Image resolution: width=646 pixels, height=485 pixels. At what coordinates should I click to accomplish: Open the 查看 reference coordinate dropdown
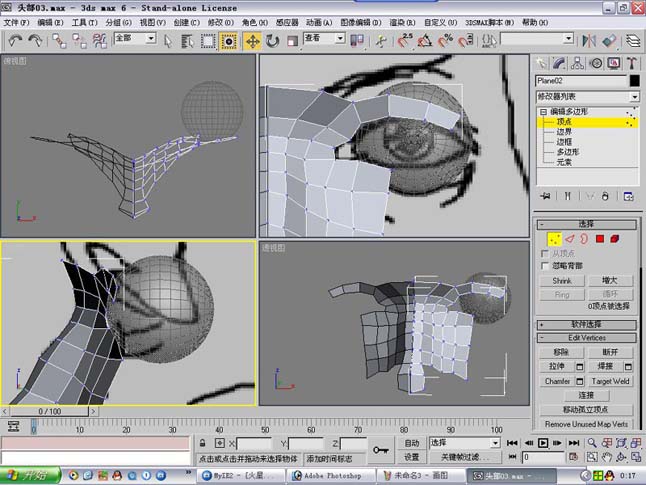[x=340, y=38]
